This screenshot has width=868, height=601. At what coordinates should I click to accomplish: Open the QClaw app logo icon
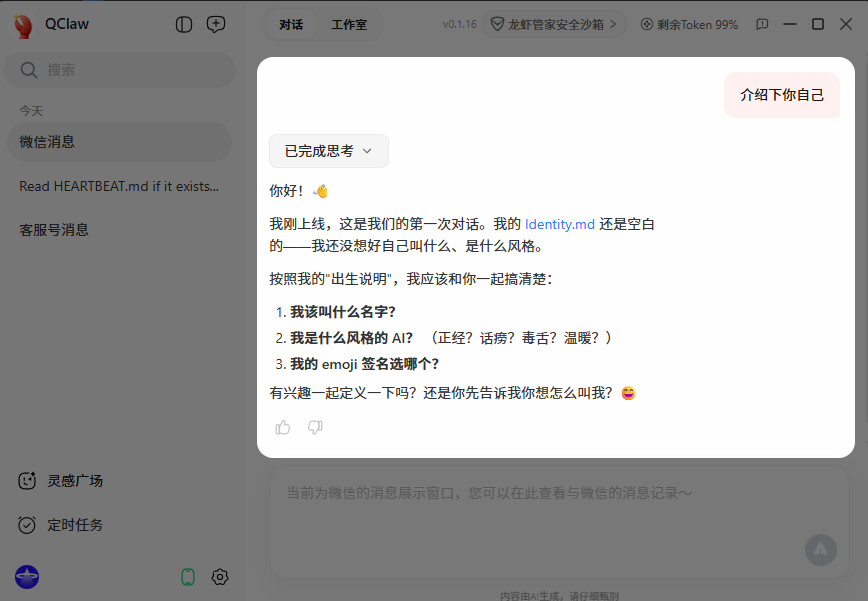click(x=24, y=23)
